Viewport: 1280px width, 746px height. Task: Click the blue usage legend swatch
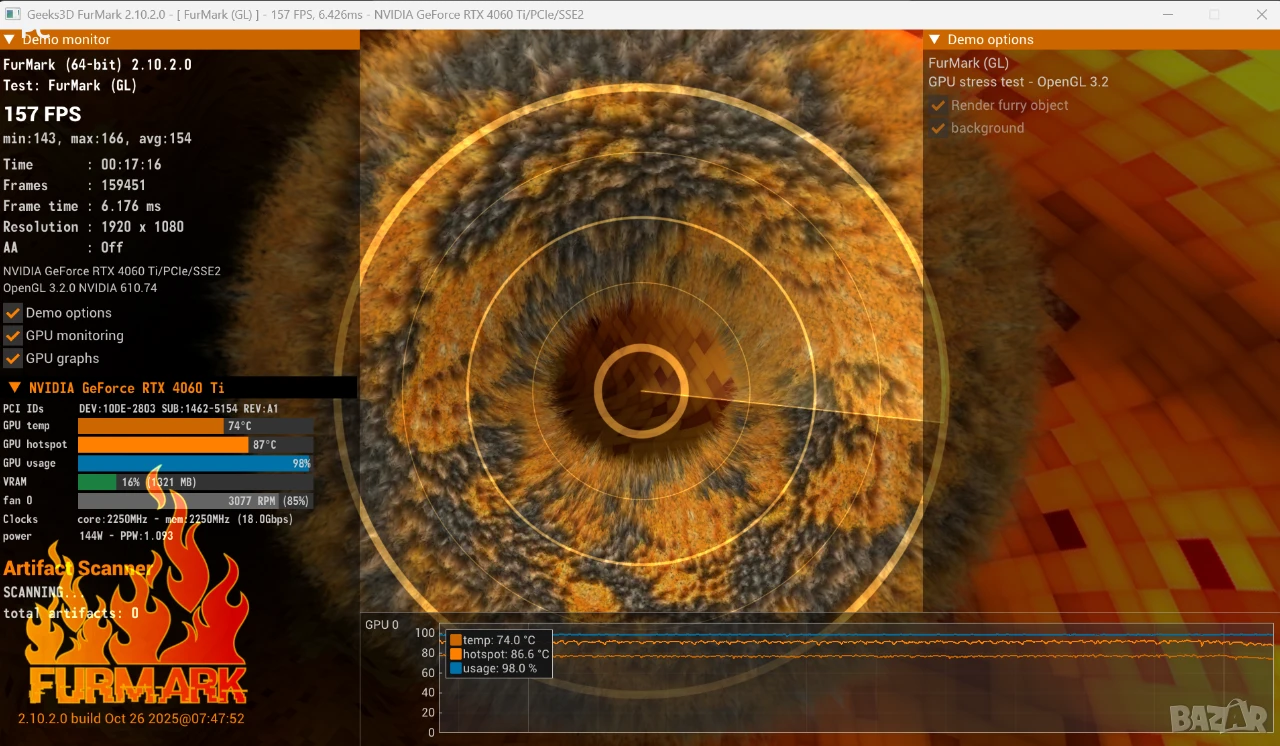455,668
